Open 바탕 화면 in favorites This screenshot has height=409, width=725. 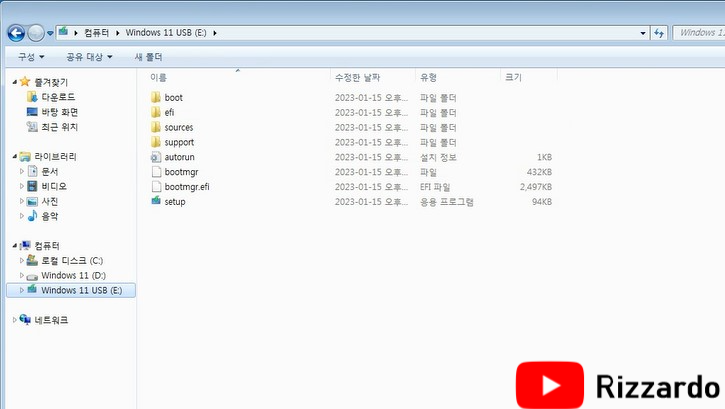[x=60, y=112]
